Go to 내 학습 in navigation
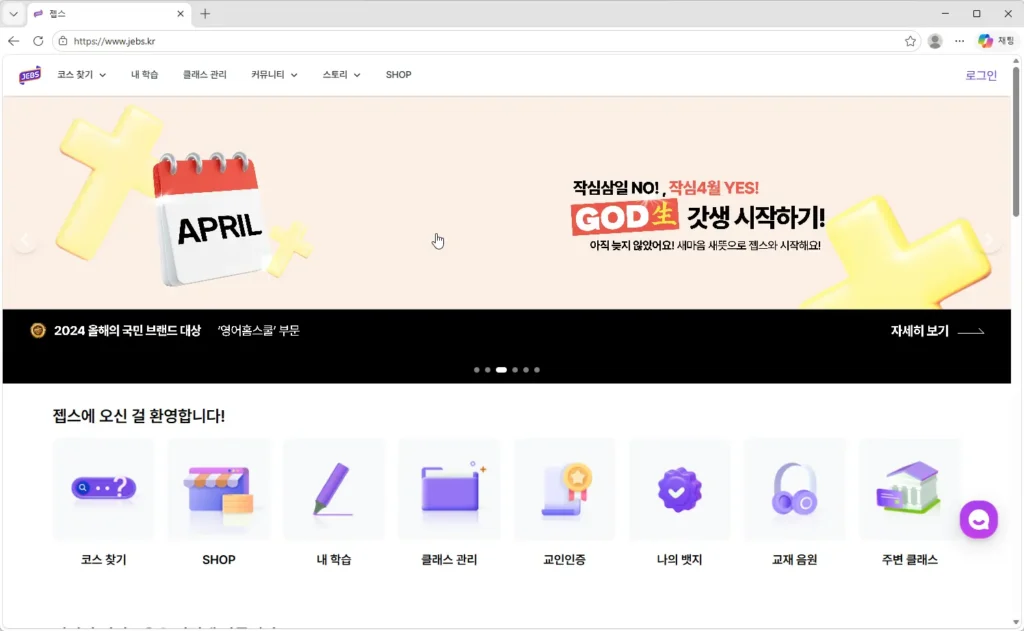 pyautogui.click(x=144, y=75)
